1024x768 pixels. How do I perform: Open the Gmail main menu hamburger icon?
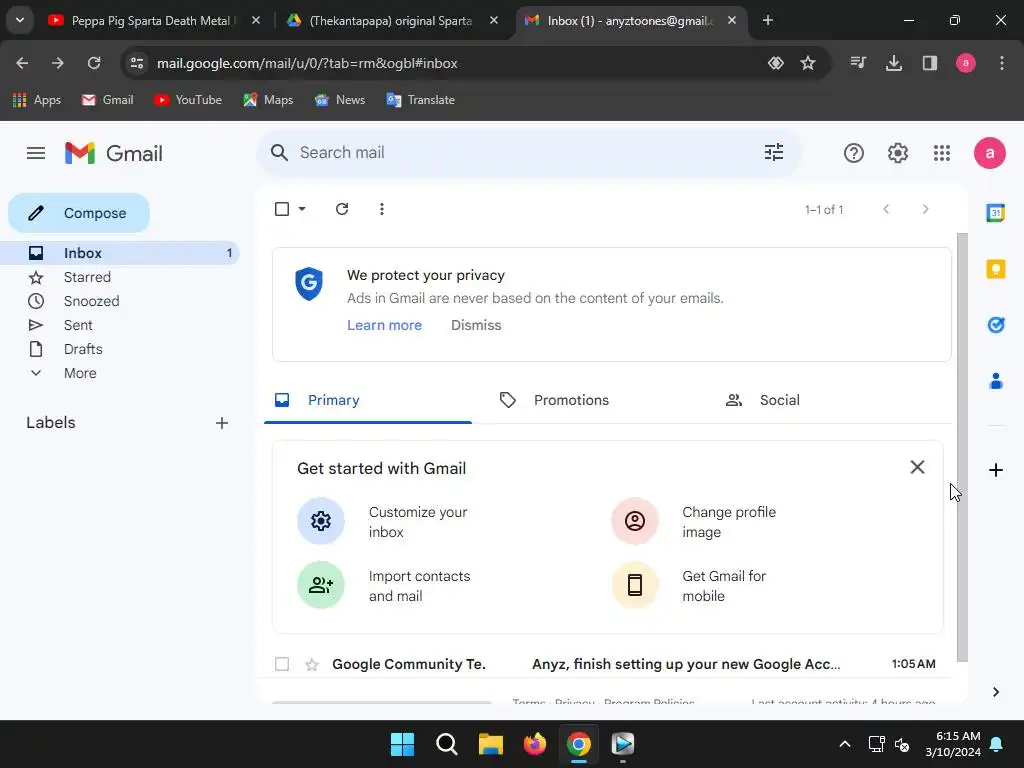(x=36, y=153)
